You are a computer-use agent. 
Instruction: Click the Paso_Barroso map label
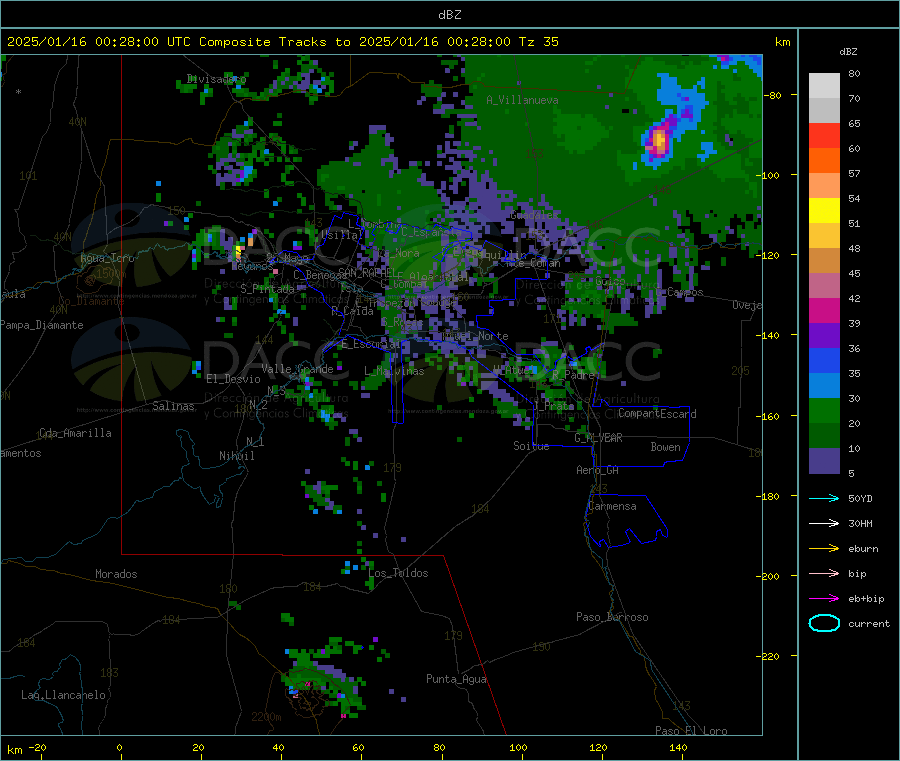pyautogui.click(x=612, y=618)
